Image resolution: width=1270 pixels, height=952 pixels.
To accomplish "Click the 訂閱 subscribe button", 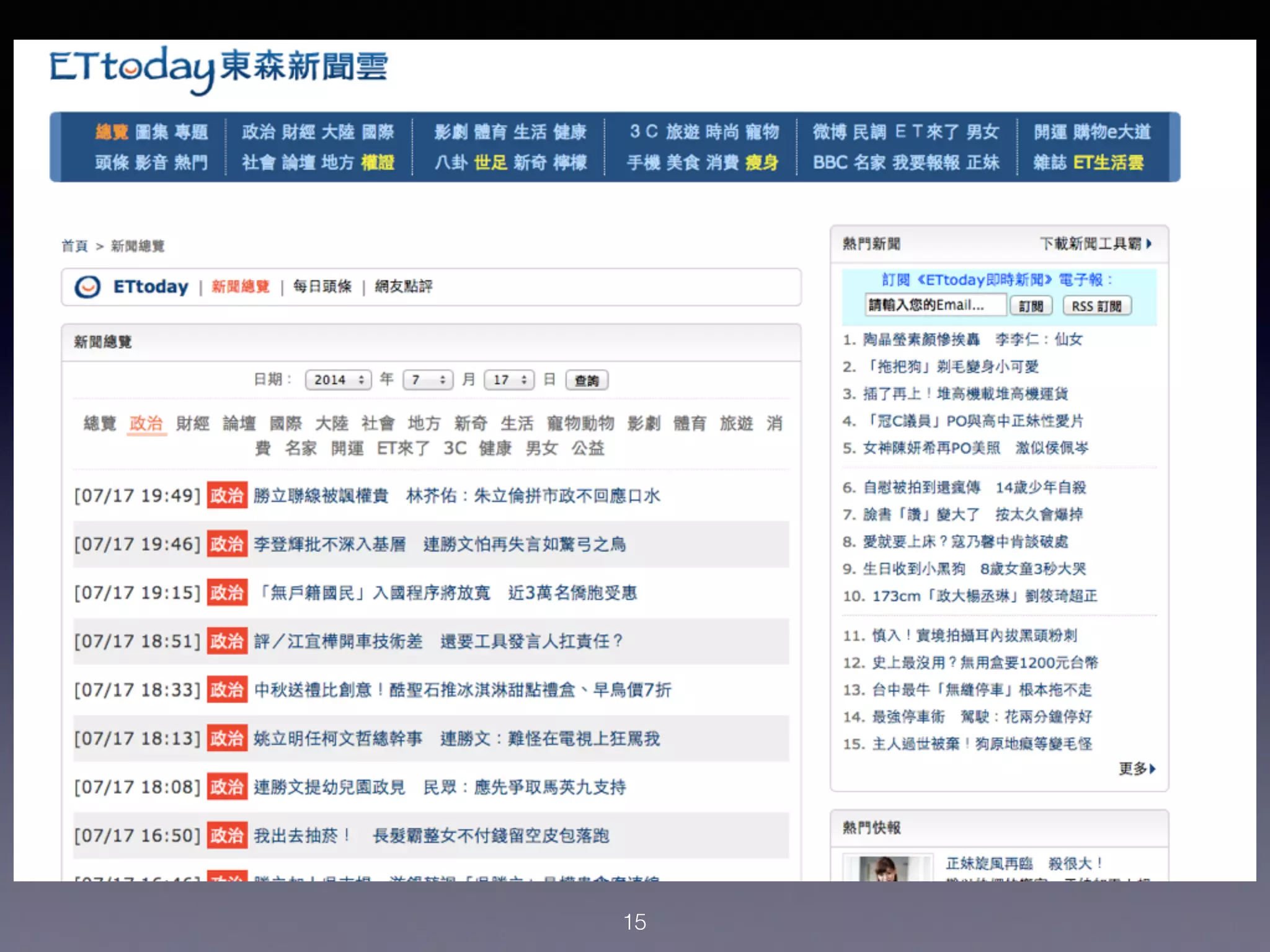I will (x=1031, y=306).
